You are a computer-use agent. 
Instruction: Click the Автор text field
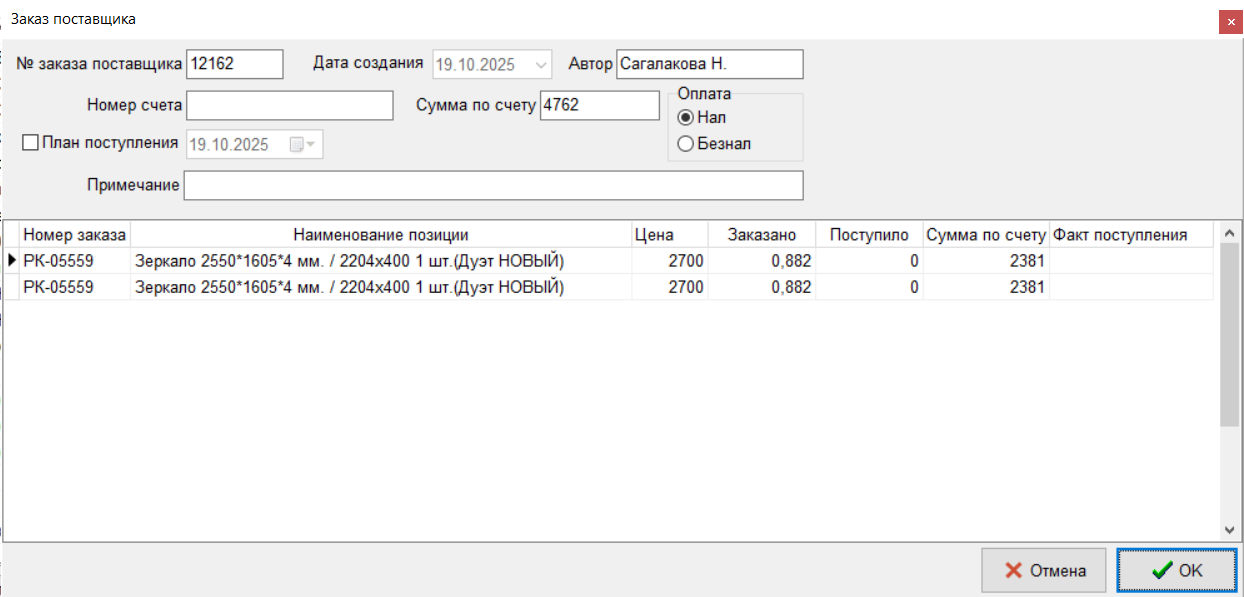click(709, 64)
